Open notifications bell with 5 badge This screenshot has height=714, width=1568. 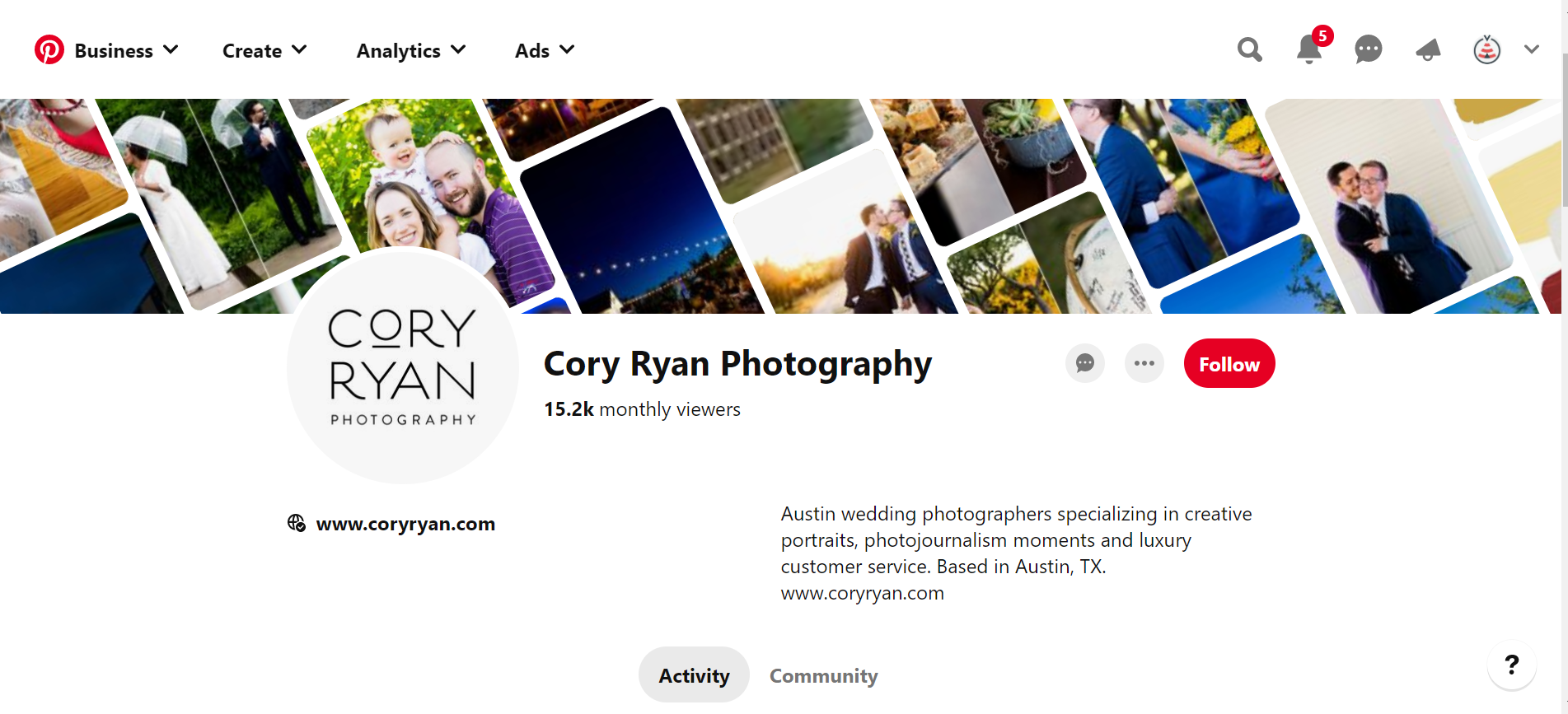[x=1308, y=50]
